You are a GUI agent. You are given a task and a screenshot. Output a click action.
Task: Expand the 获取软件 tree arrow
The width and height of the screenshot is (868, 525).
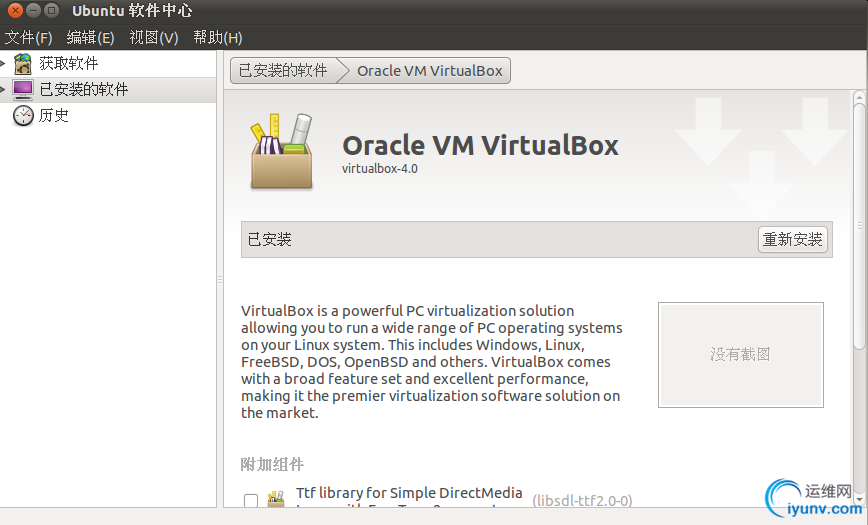pos(3,64)
